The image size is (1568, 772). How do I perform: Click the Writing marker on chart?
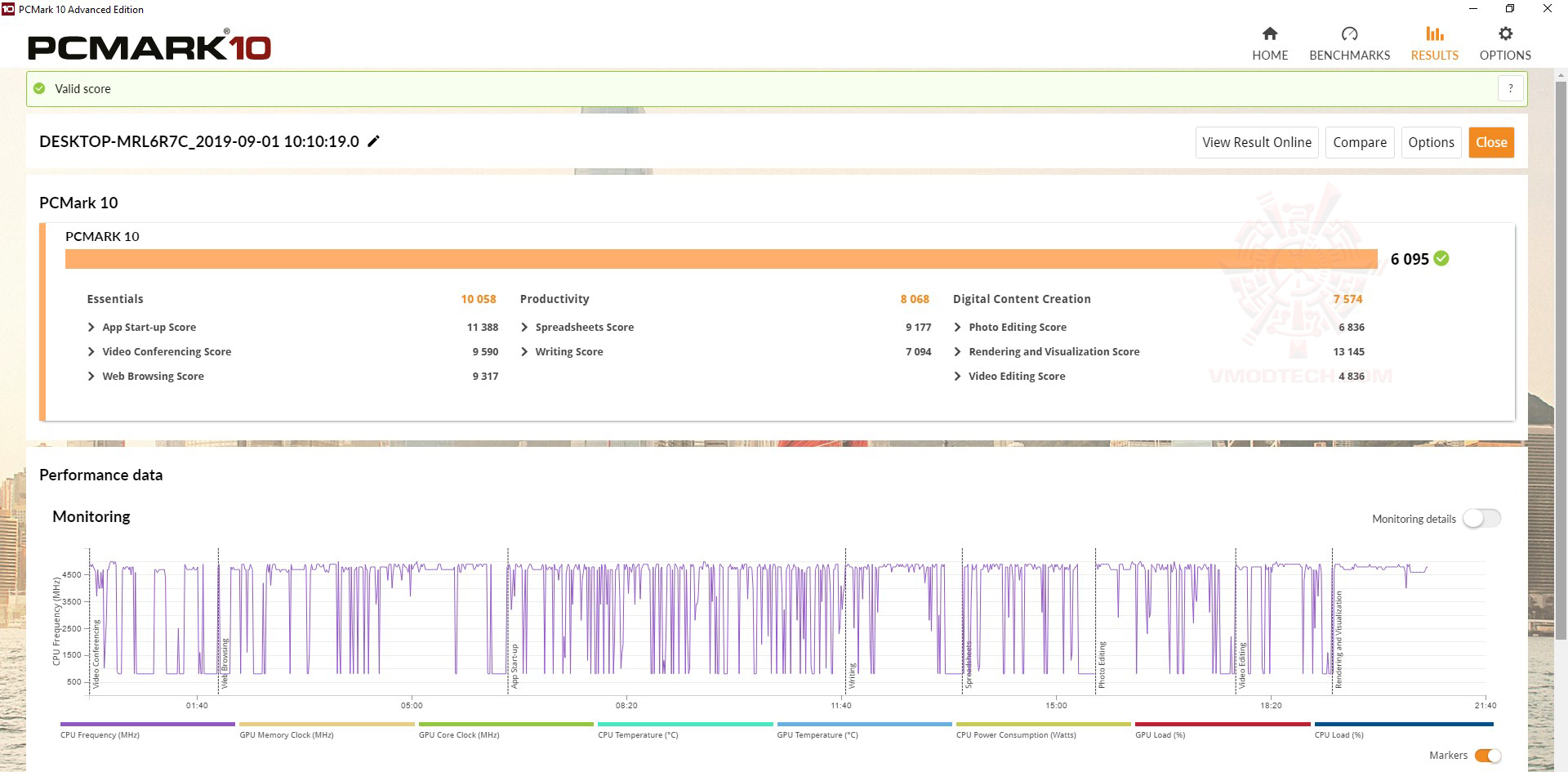[852, 676]
